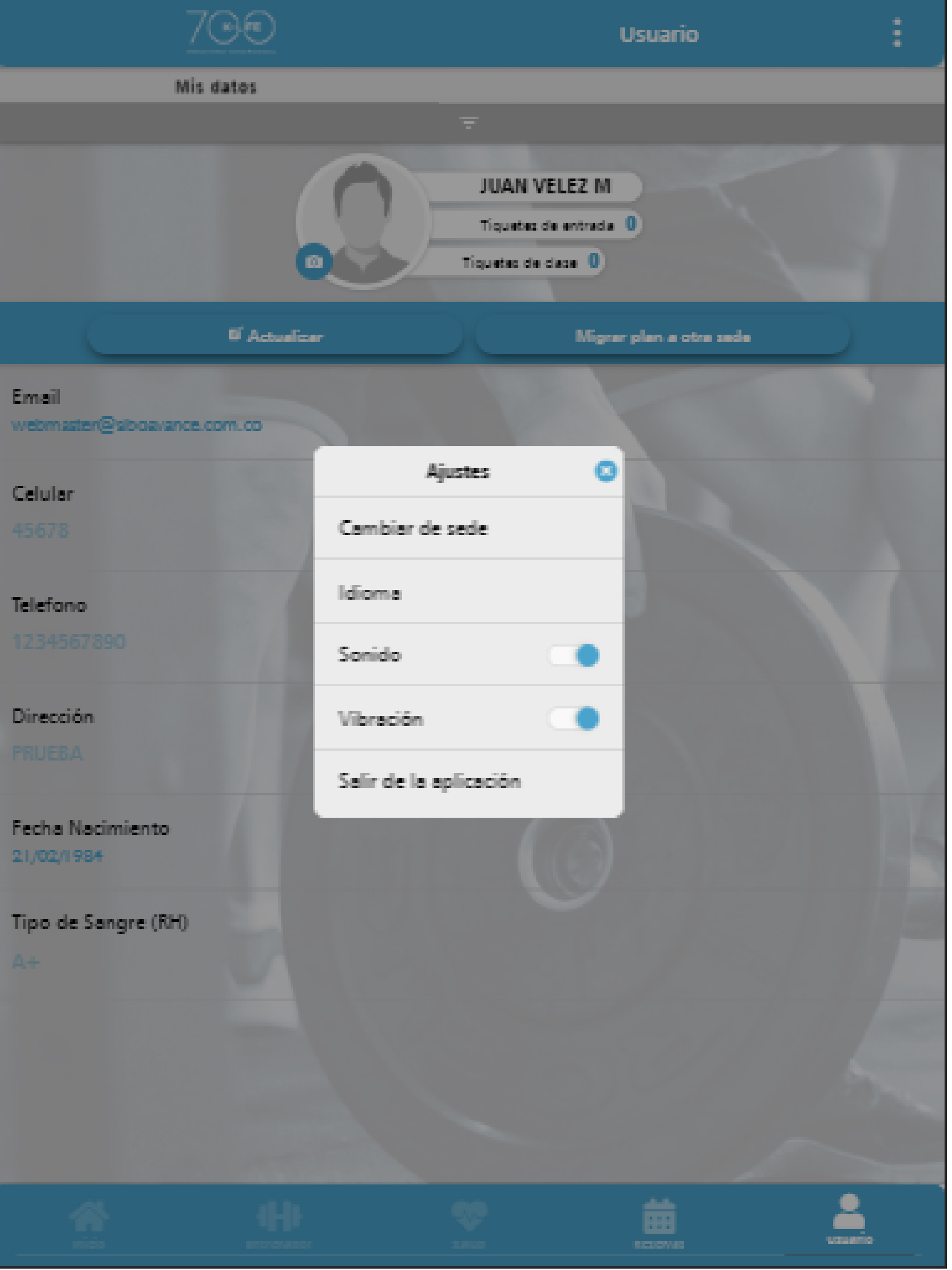952x1270 pixels.
Task: Open the Usuario profile tab
Action: click(849, 1218)
